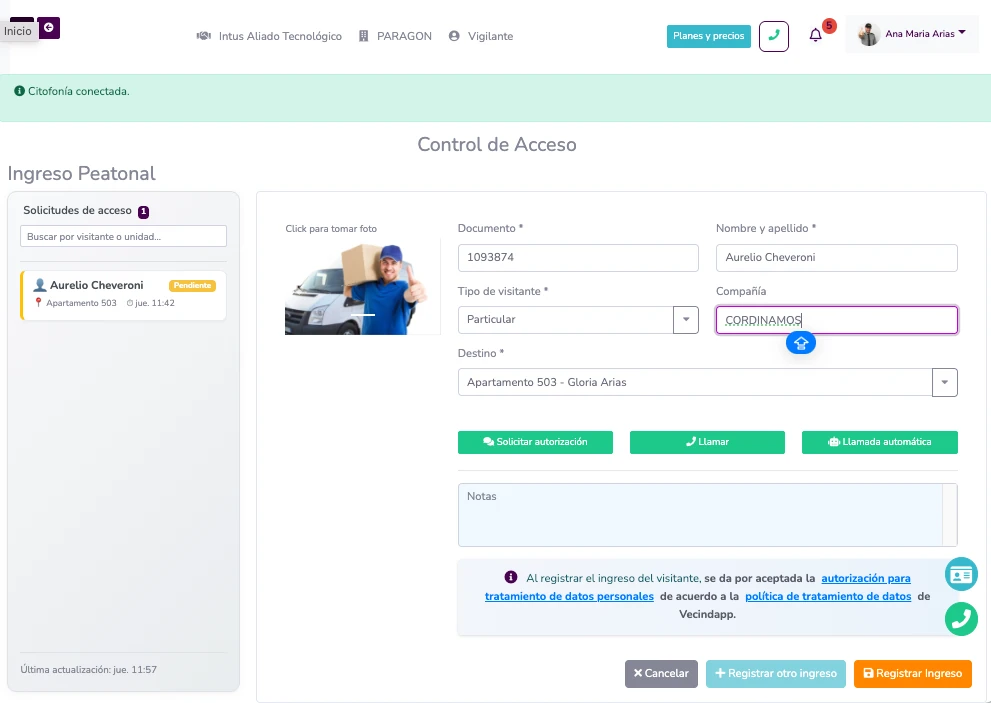Click the Pendiente status badge

(x=192, y=285)
